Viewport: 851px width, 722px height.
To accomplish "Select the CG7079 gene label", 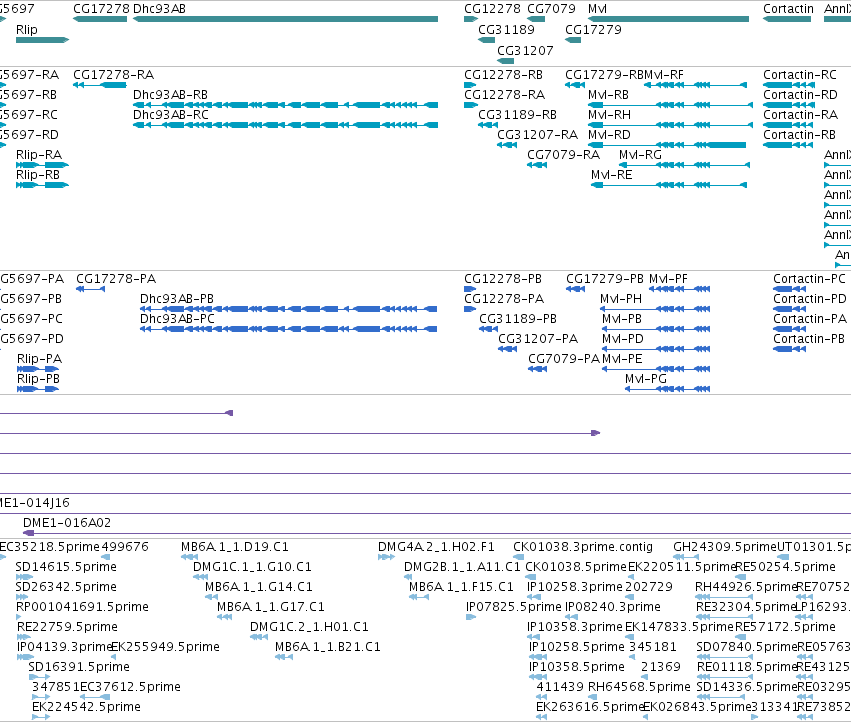I will [551, 9].
